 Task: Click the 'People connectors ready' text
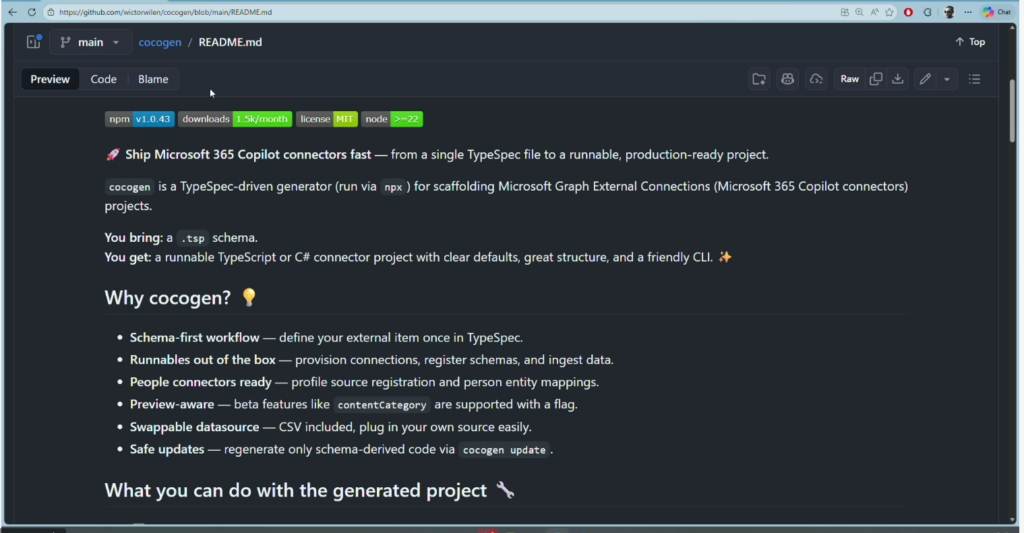(x=200, y=382)
